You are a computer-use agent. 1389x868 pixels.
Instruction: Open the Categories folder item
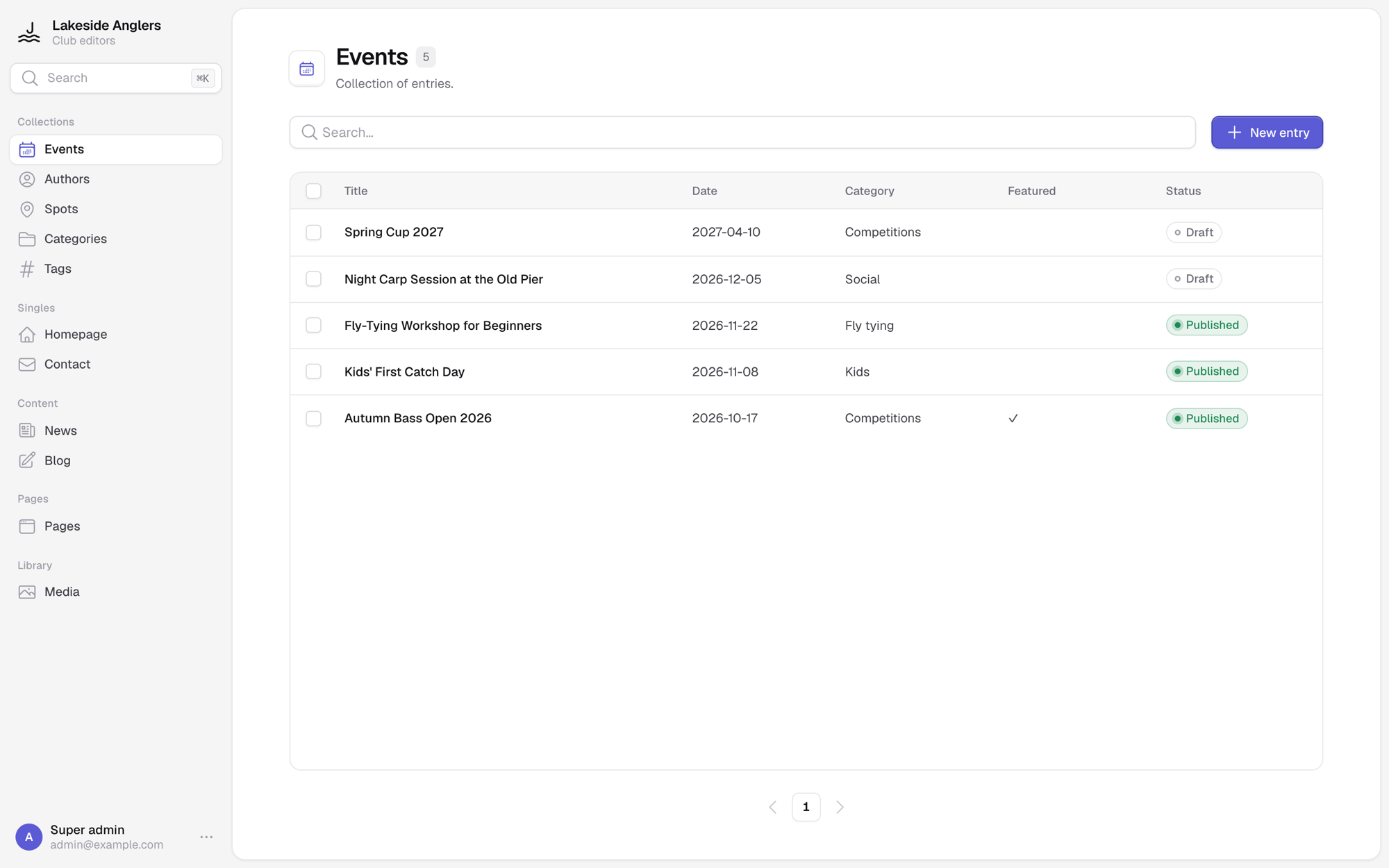click(x=116, y=239)
